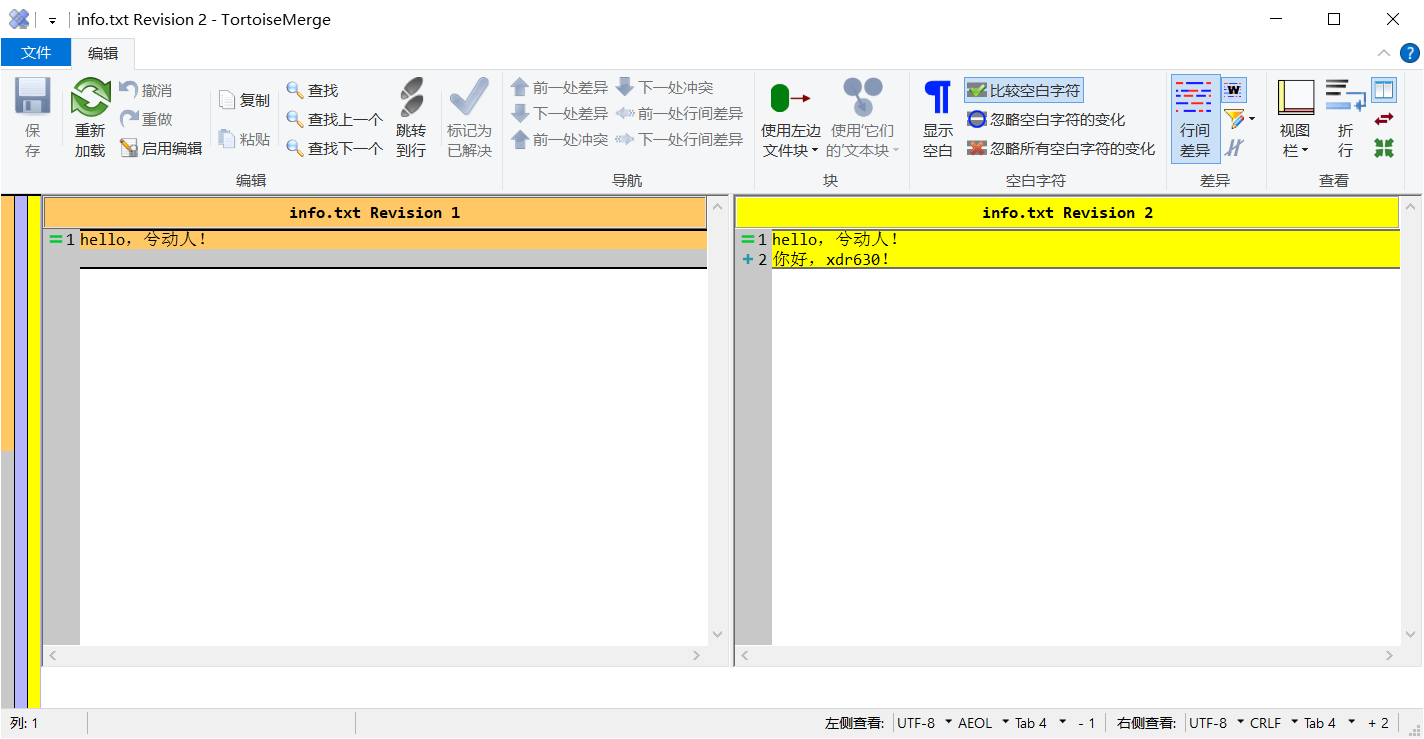Viewport: 1424px width, 739px height.
Task: Open left view Tab 4 dropdown
Action: [x=1039, y=723]
